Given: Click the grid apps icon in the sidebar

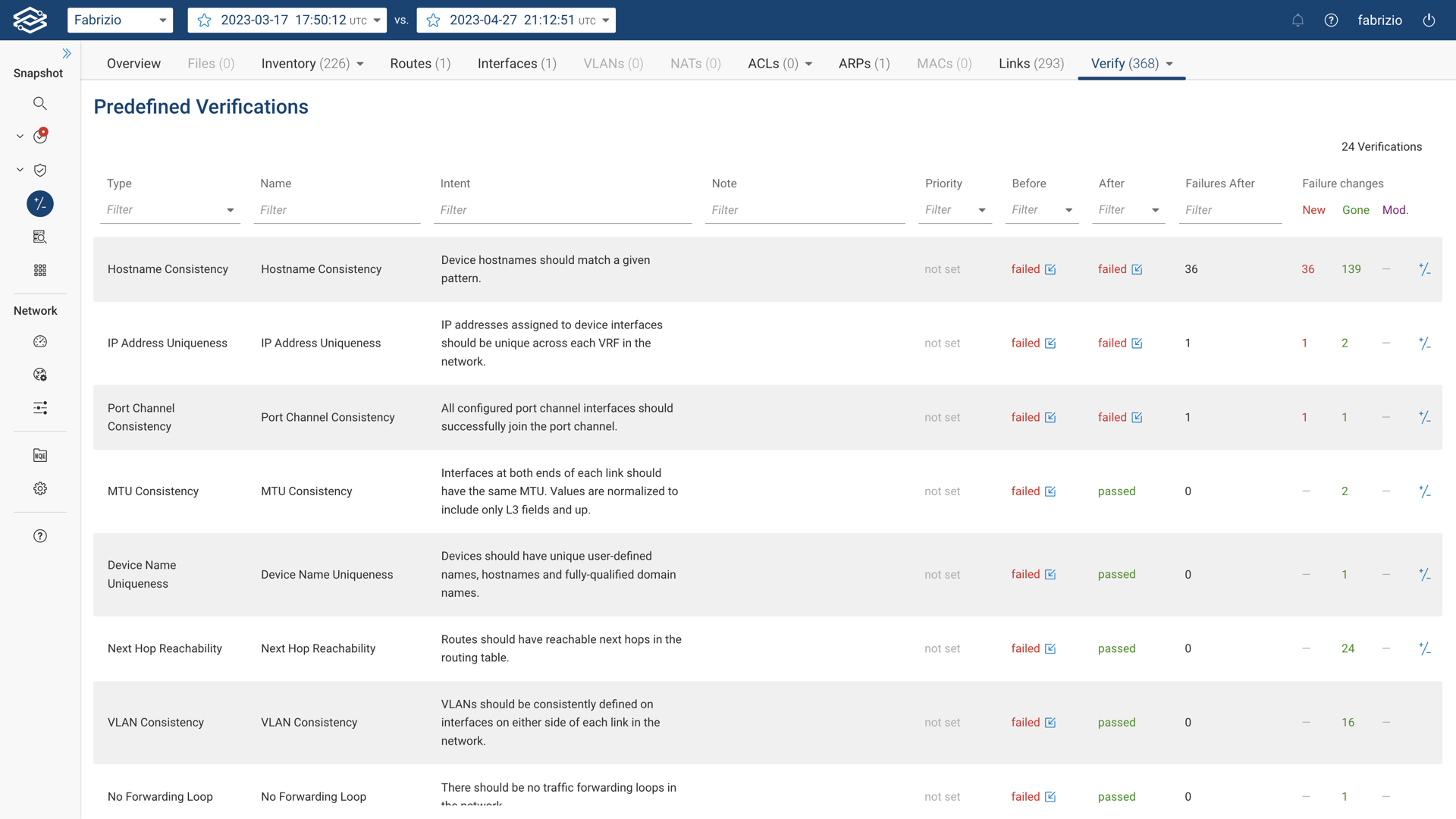Looking at the screenshot, I should [x=40, y=270].
